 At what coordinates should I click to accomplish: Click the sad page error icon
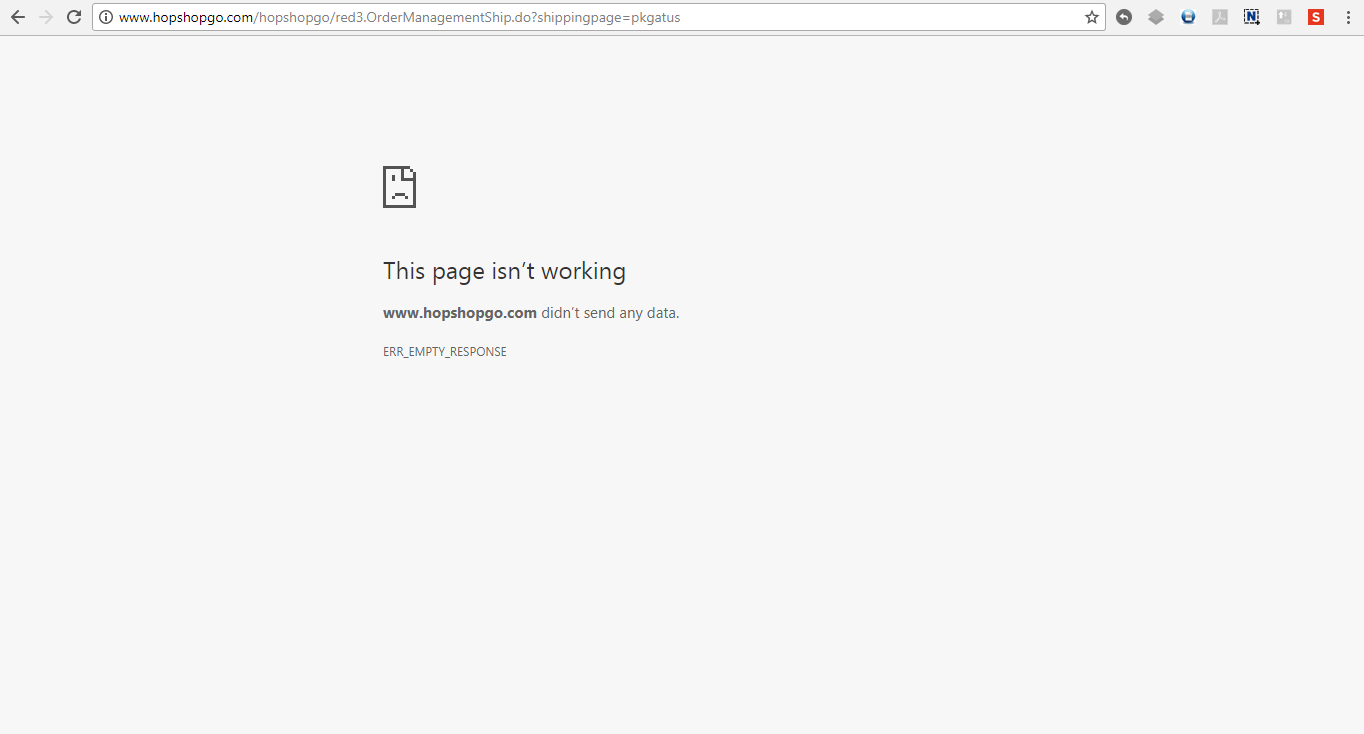coord(399,187)
